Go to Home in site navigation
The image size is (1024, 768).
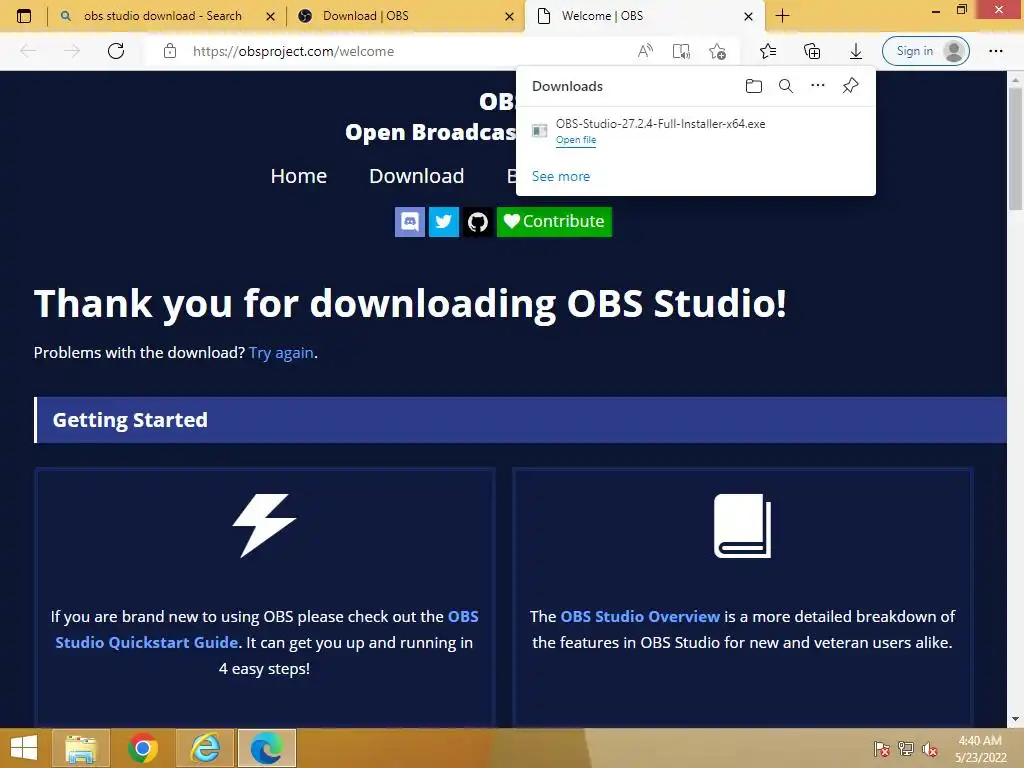[298, 176]
